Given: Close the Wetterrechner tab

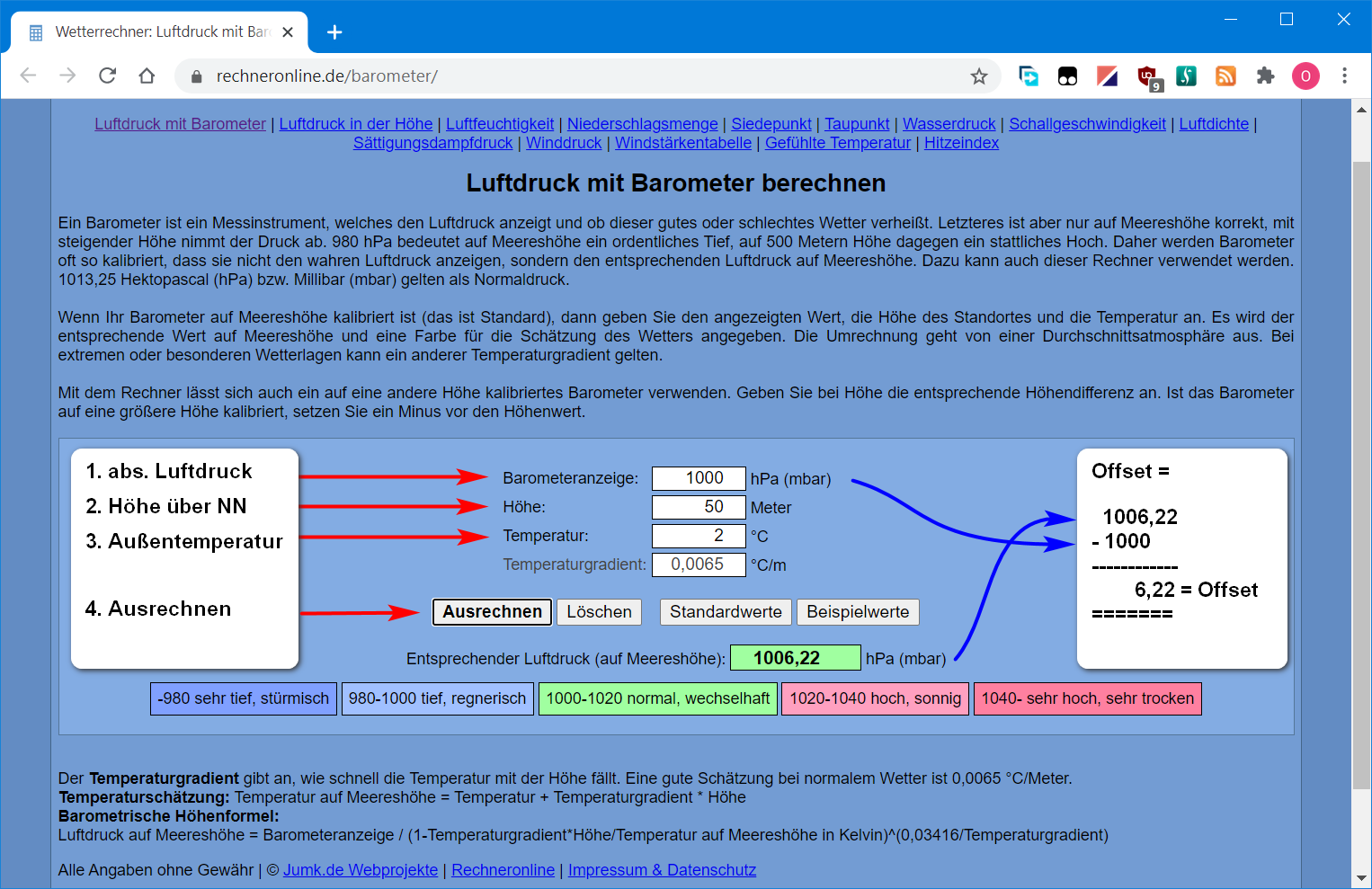Looking at the screenshot, I should click(288, 32).
